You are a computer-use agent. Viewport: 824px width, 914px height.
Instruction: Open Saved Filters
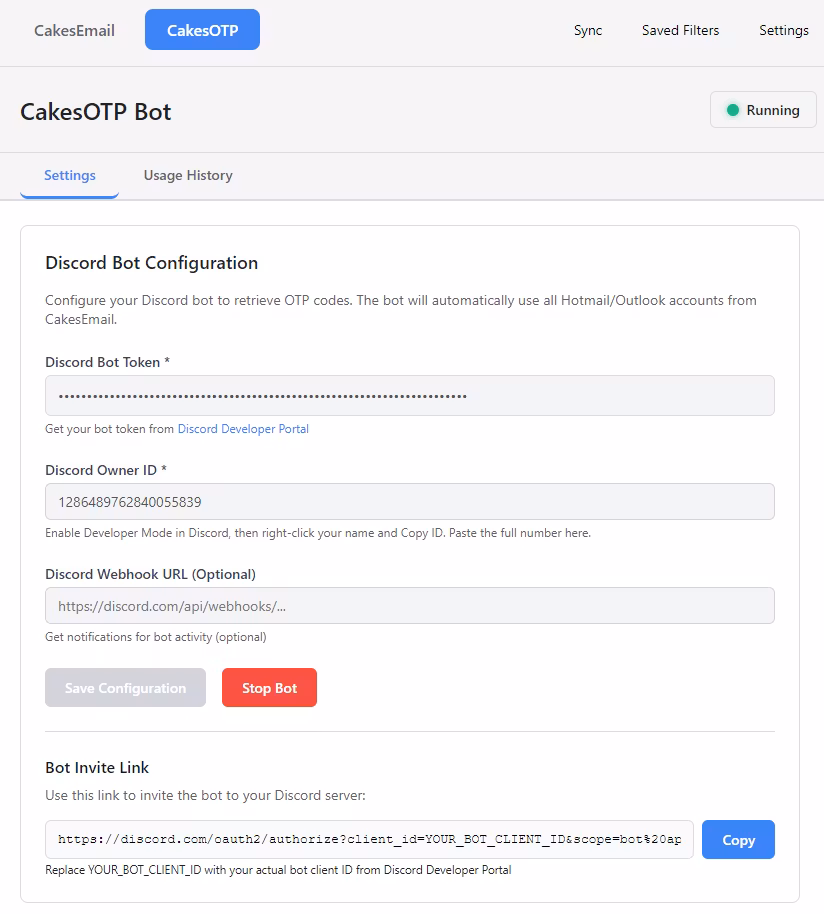click(x=680, y=30)
